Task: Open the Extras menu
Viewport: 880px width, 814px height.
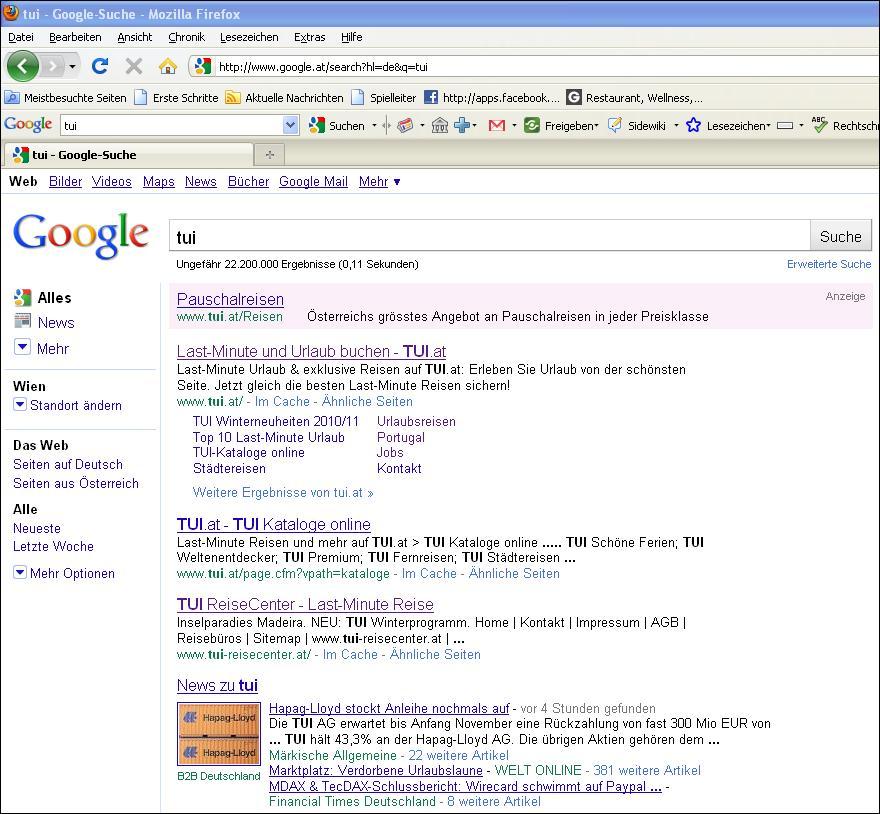Action: 309,37
